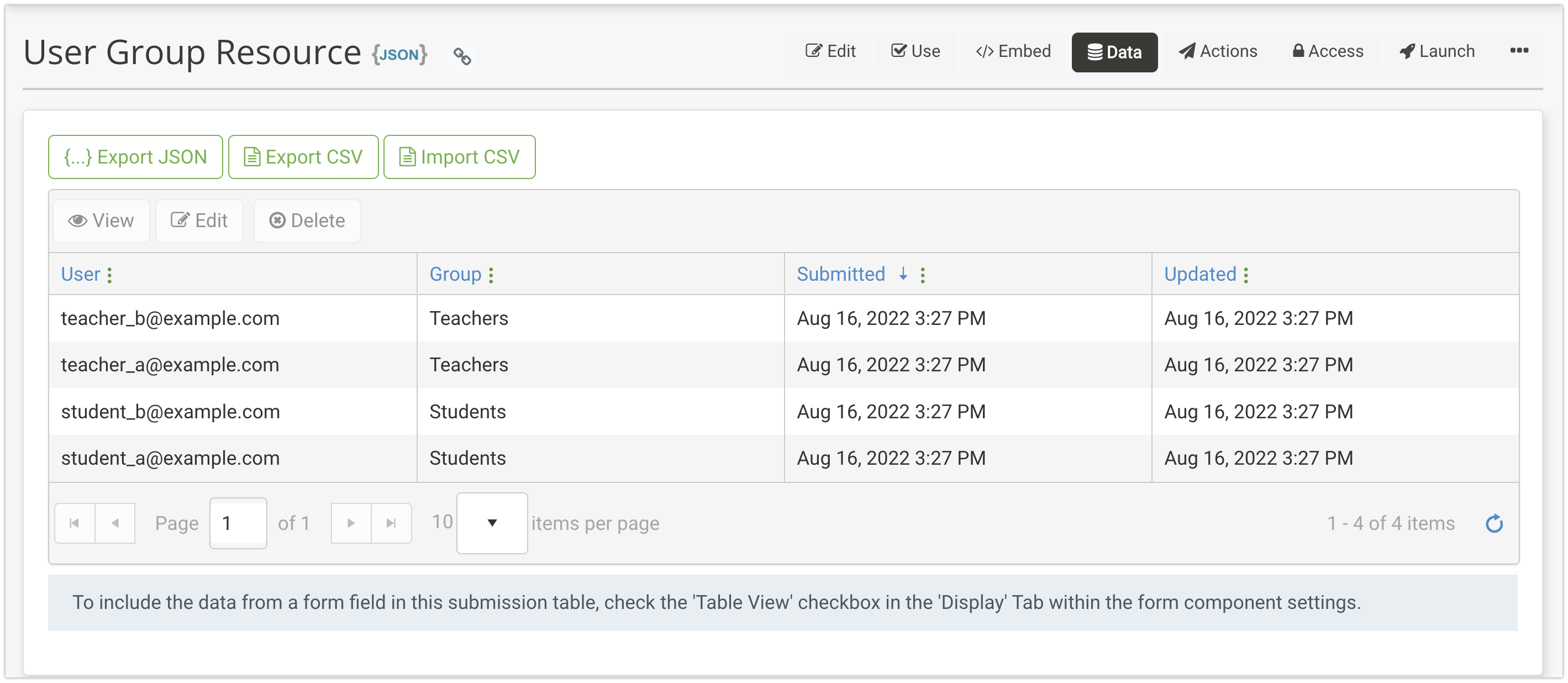This screenshot has width=1568, height=683.
Task: Switch to the Actions tab
Action: click(x=1218, y=52)
